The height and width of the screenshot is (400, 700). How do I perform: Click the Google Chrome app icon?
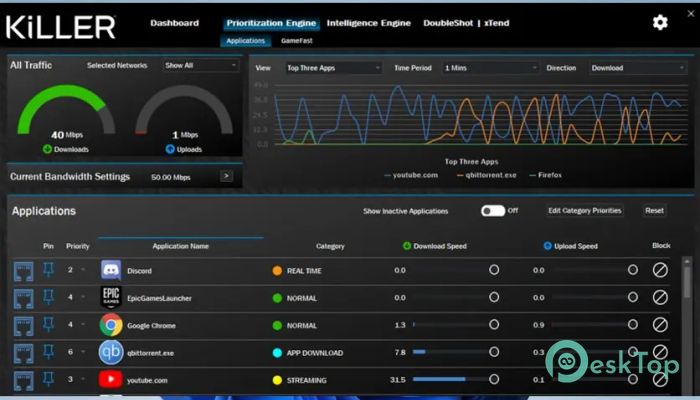tap(111, 325)
